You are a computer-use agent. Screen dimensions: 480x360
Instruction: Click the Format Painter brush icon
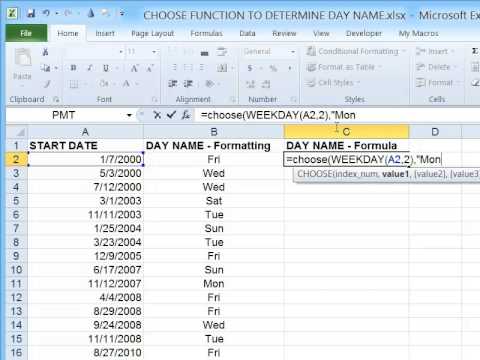tap(47, 84)
